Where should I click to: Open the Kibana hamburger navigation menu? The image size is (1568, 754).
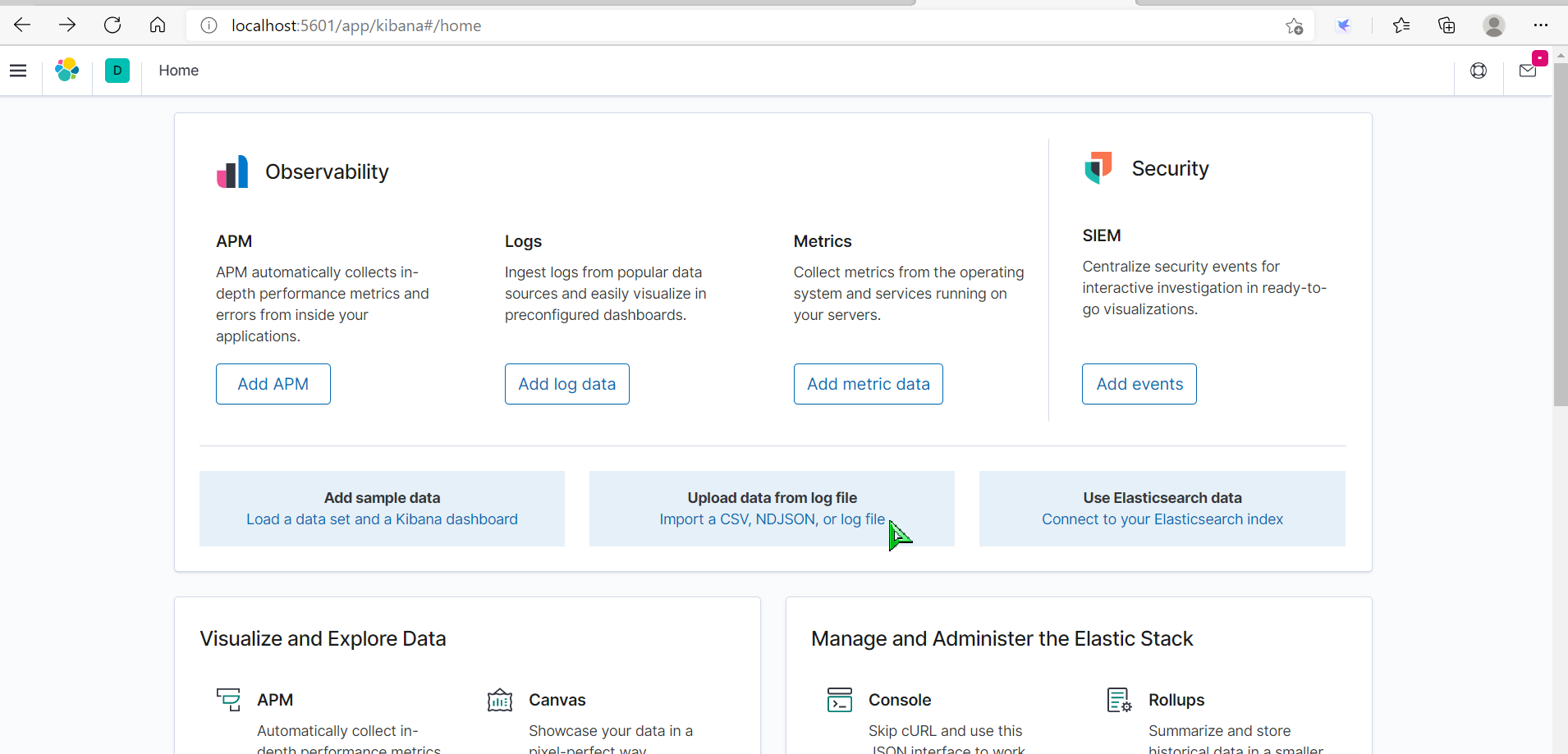pos(18,71)
